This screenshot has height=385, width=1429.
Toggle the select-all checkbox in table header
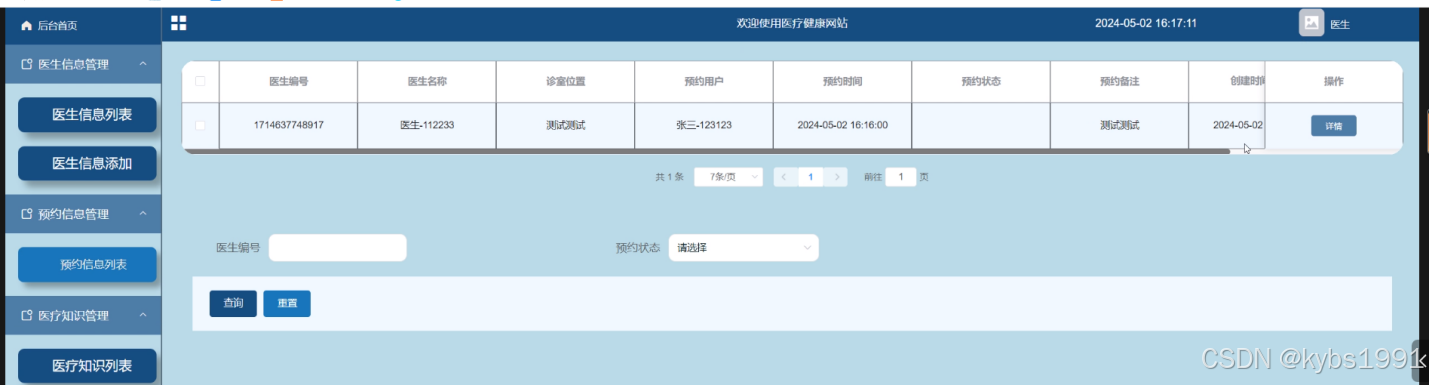(x=200, y=81)
